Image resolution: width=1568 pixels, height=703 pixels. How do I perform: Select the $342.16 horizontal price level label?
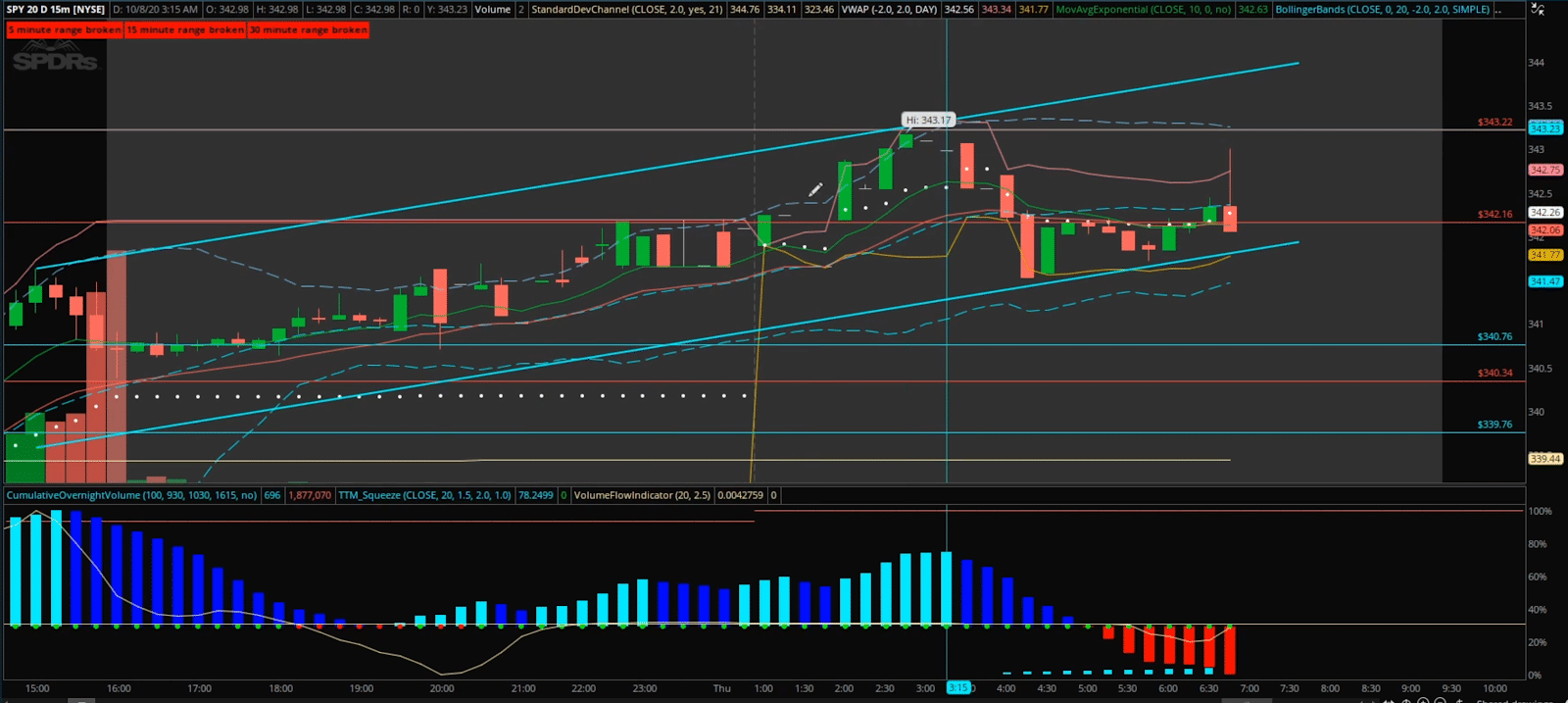point(1494,214)
